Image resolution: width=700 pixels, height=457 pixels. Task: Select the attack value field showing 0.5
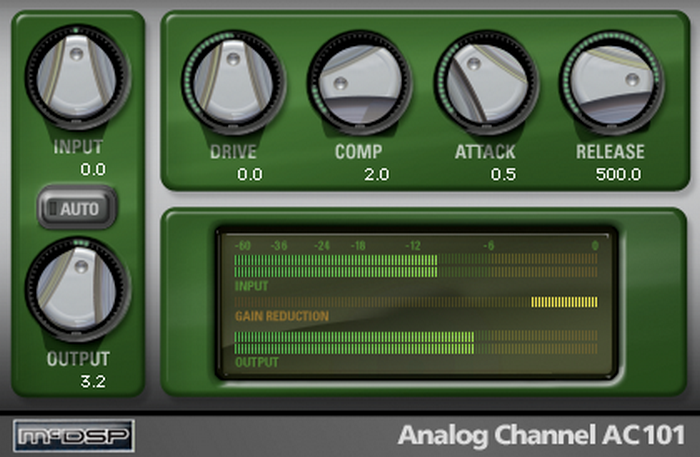503,174
